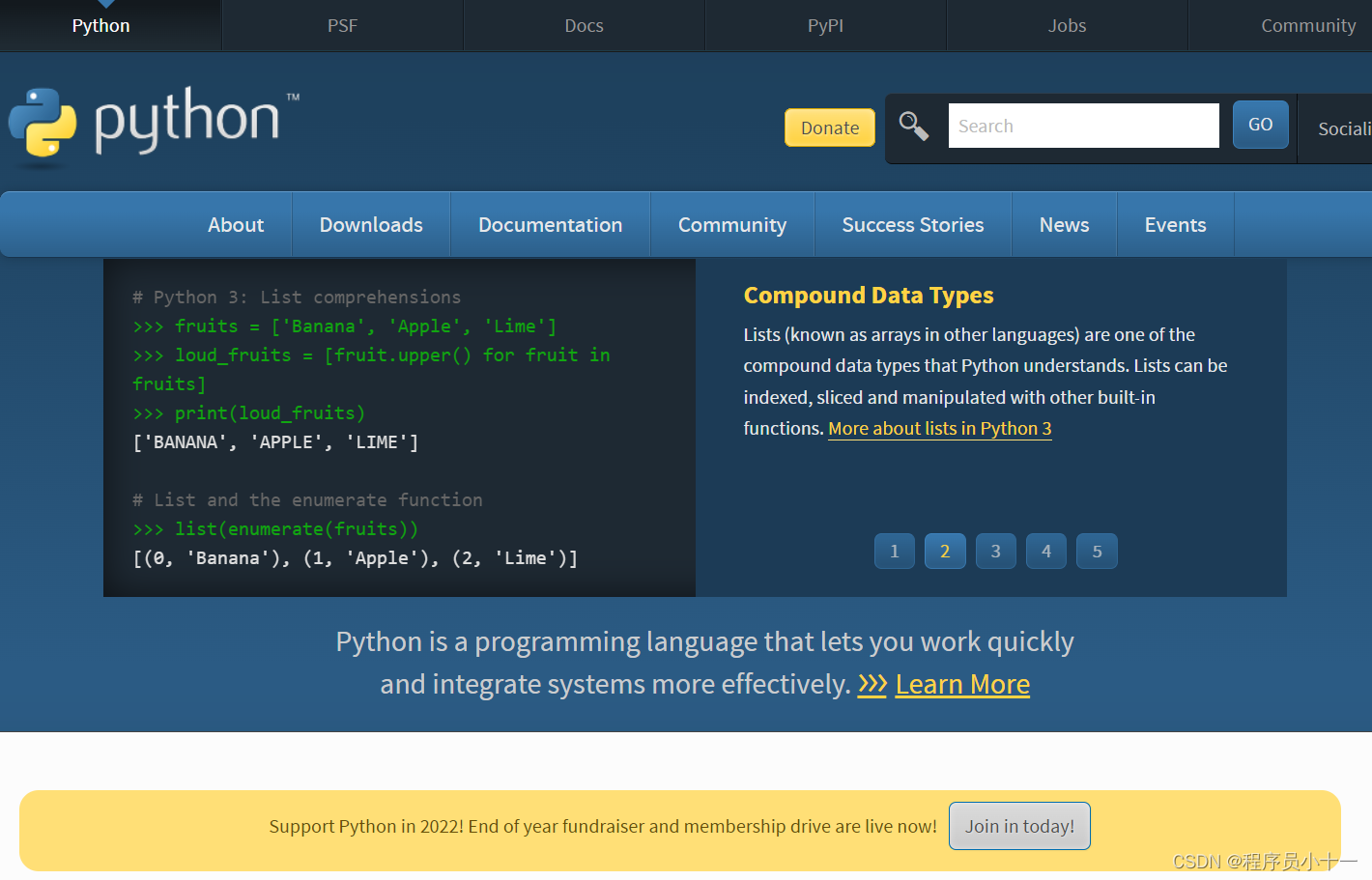Click the '# Python 3: List comprehensions' comment
This screenshot has height=880, width=1372.
[297, 298]
